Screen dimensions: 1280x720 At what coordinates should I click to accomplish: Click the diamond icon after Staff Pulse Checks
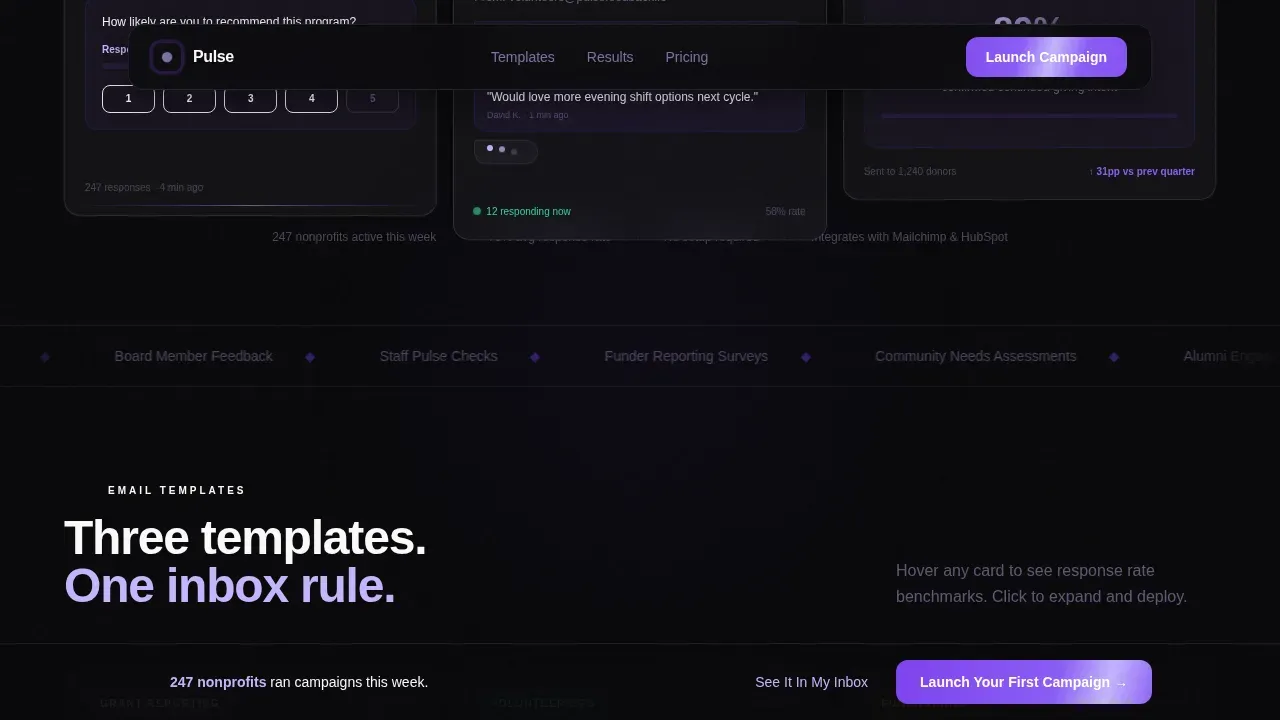tap(535, 357)
